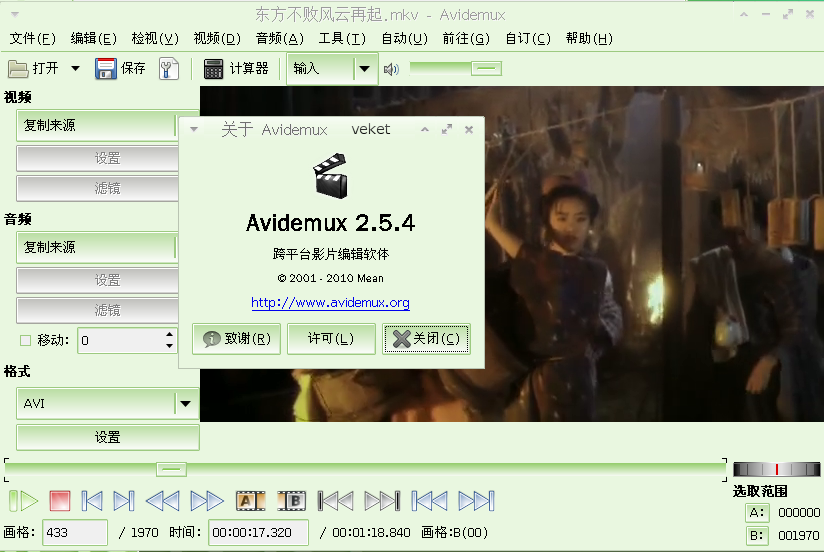Click the timeline position slider handle
This screenshot has width=824, height=552.
(x=171, y=468)
